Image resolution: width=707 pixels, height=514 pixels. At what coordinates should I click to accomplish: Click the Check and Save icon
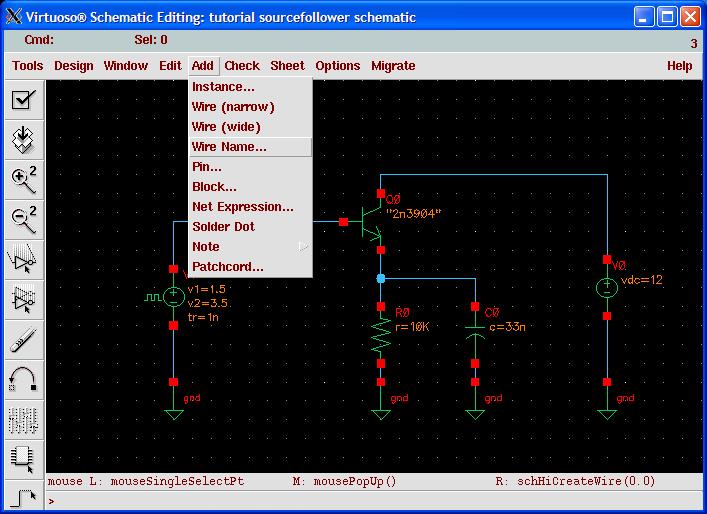point(24,100)
